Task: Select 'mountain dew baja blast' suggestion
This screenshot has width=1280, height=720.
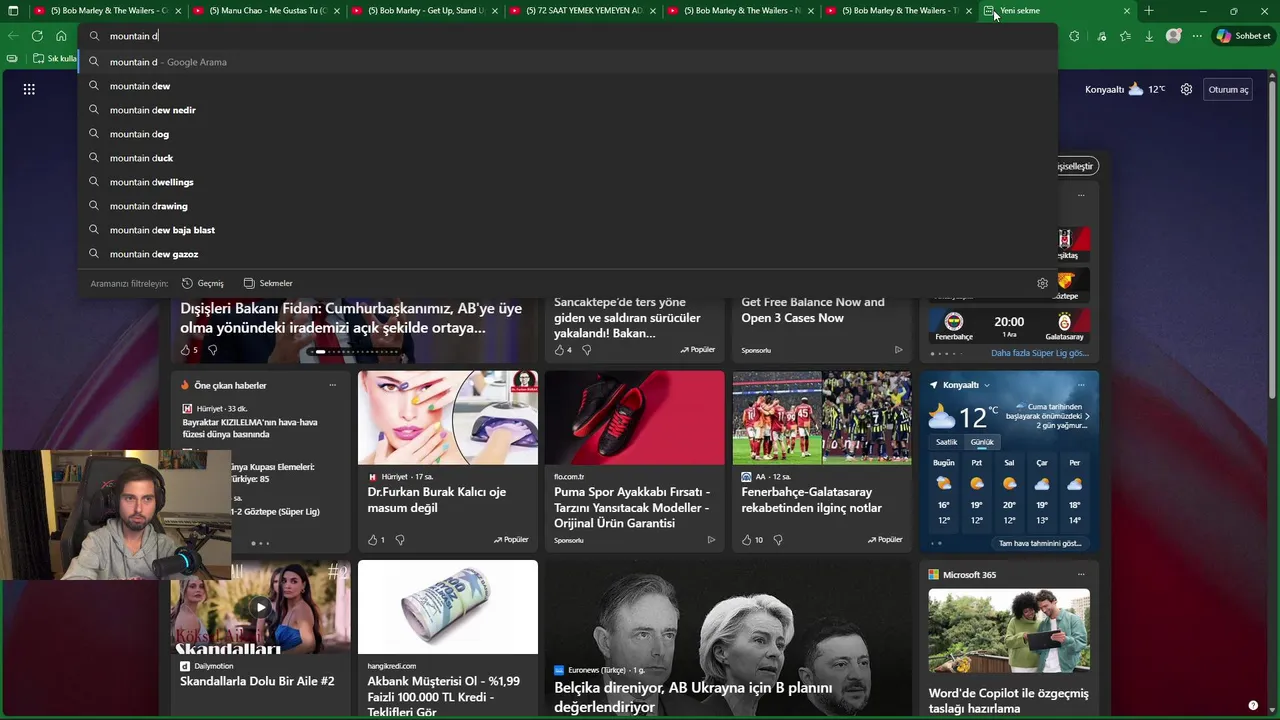Action: [x=567, y=230]
